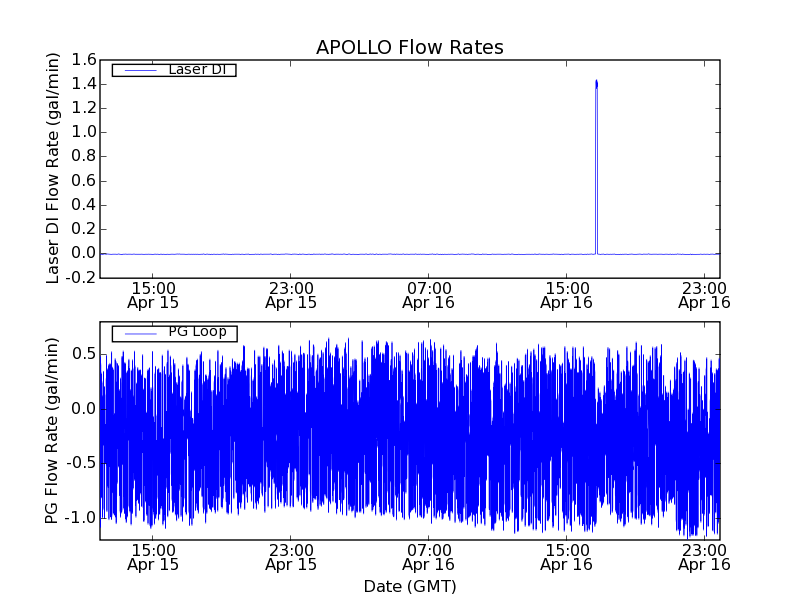Click top plot 23:00 Apr 16 label
This screenshot has height=600, width=800.
pyautogui.click(x=704, y=296)
